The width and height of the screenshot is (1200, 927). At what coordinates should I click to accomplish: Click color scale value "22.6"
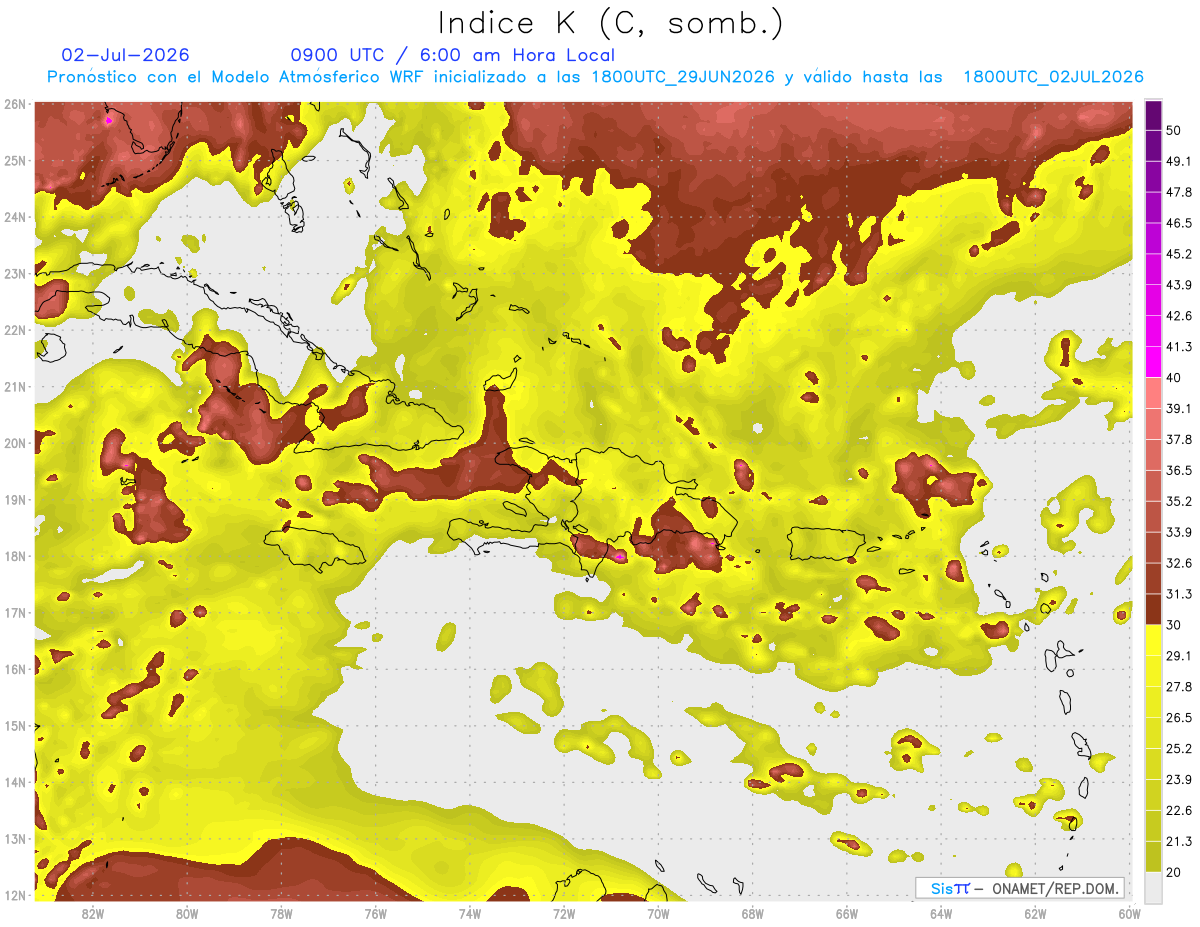(x=1179, y=811)
